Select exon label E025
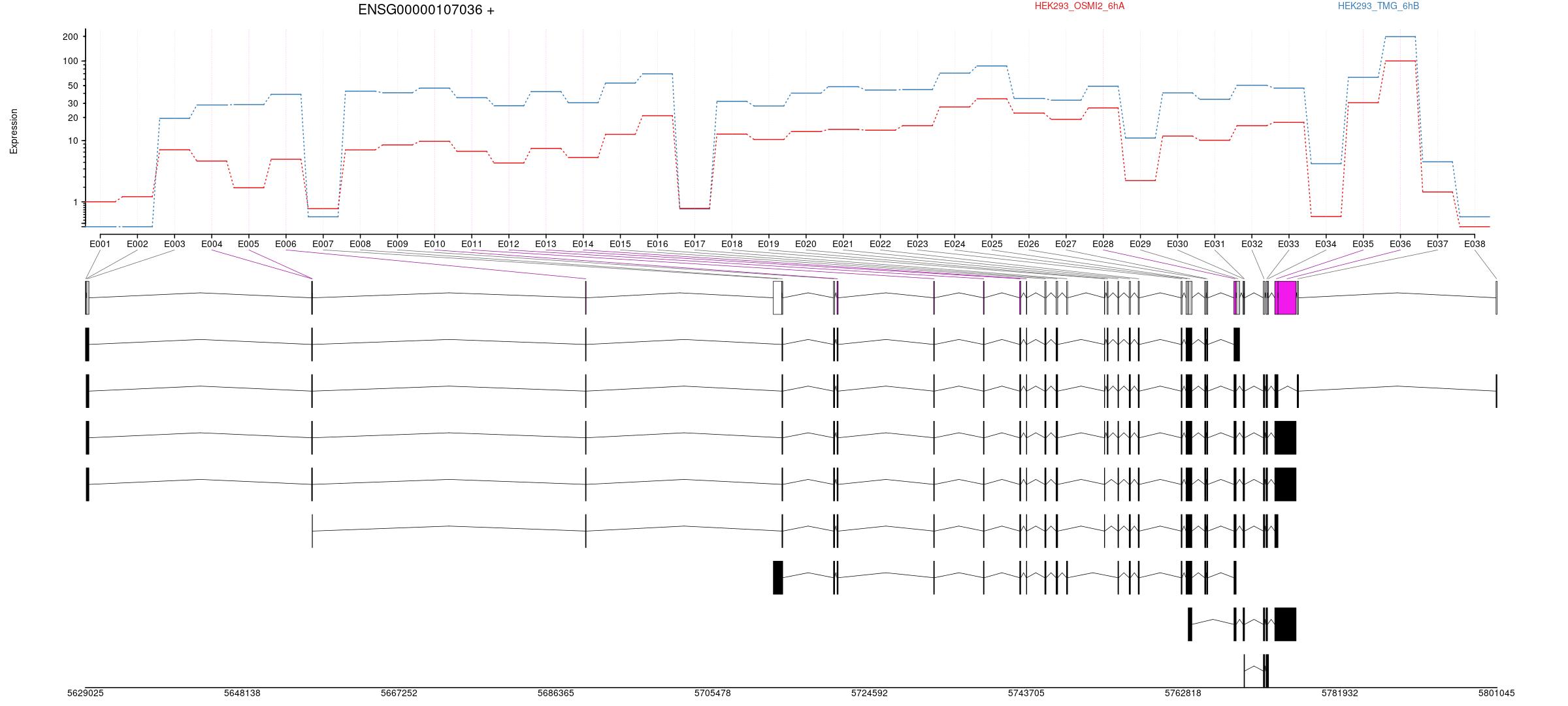Screen dimensions: 1568x706 [x=992, y=244]
